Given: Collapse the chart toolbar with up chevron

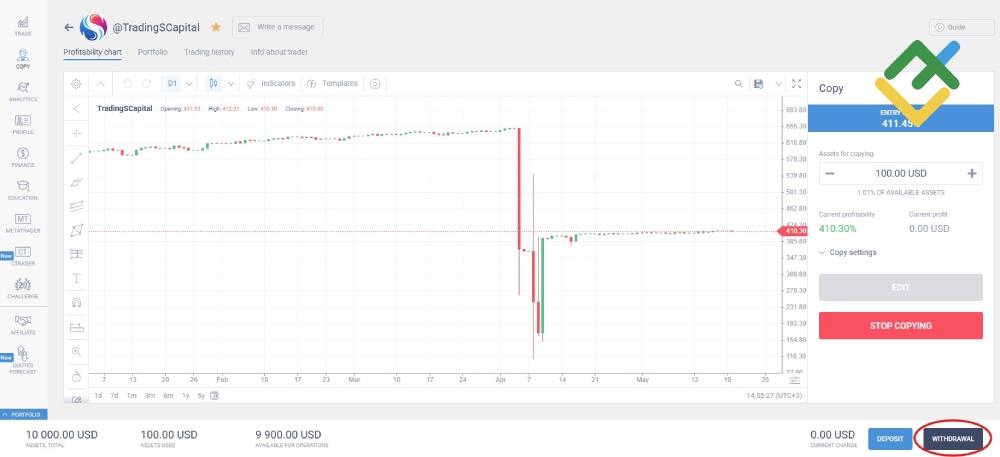Looking at the screenshot, I should click(x=101, y=83).
